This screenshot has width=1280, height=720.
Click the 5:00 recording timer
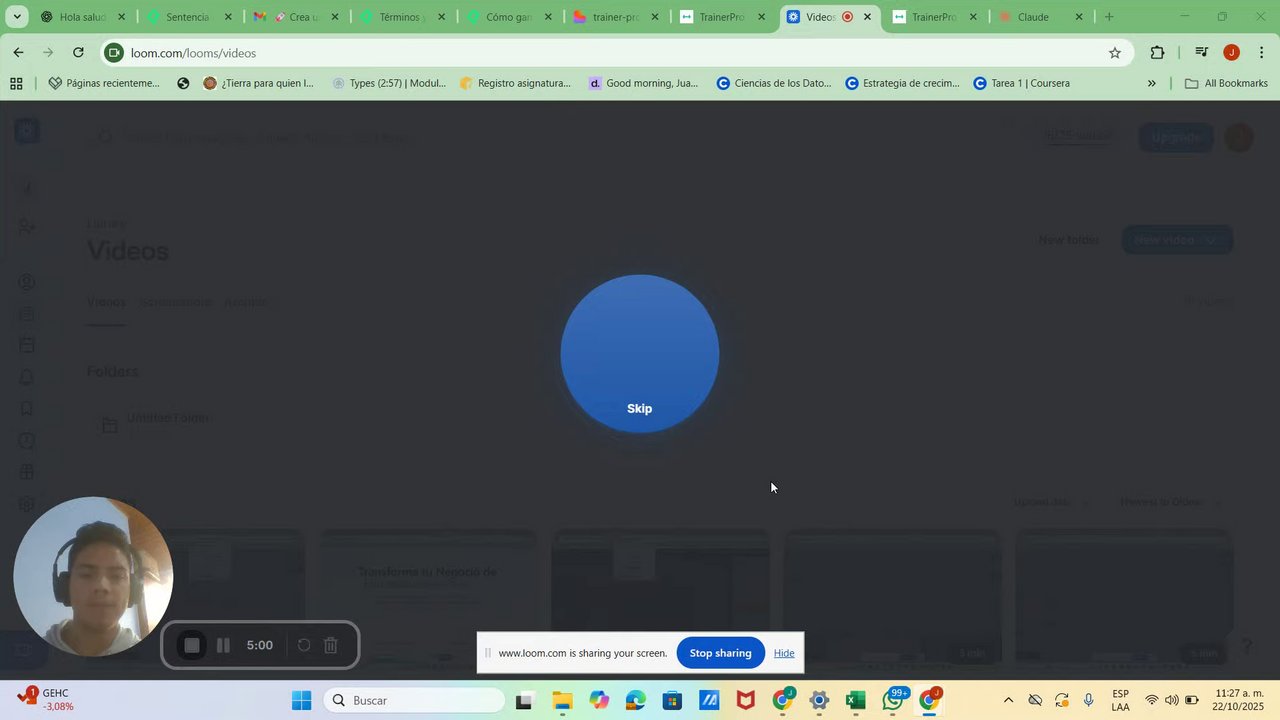260,645
